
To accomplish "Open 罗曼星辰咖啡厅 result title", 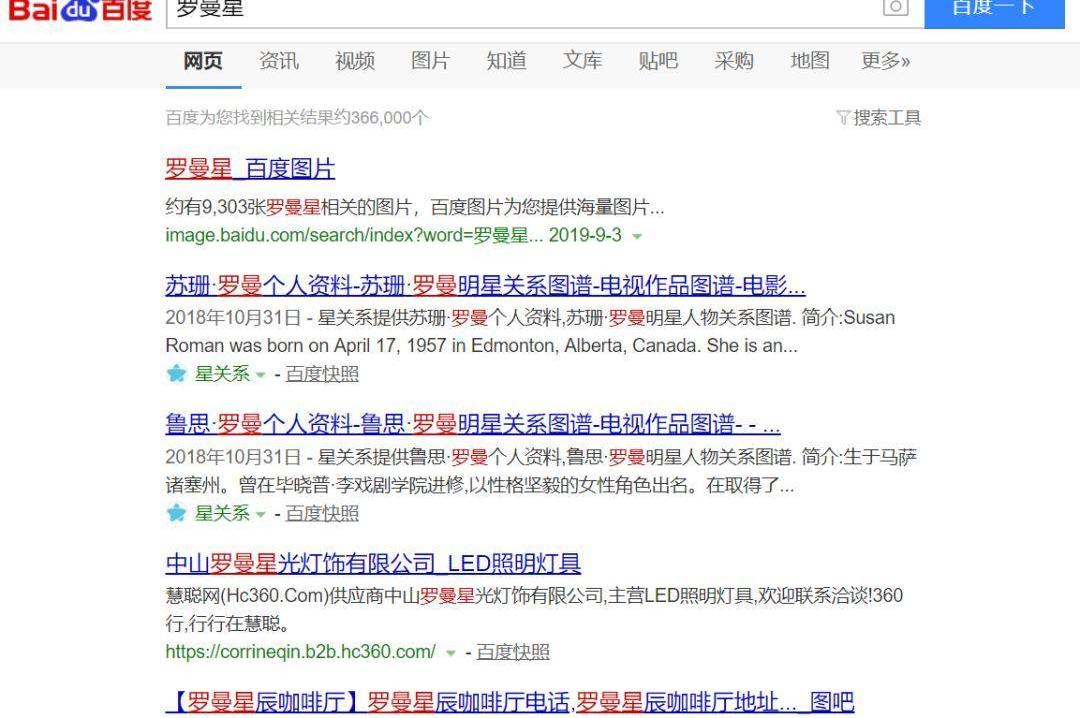I will 510,703.
